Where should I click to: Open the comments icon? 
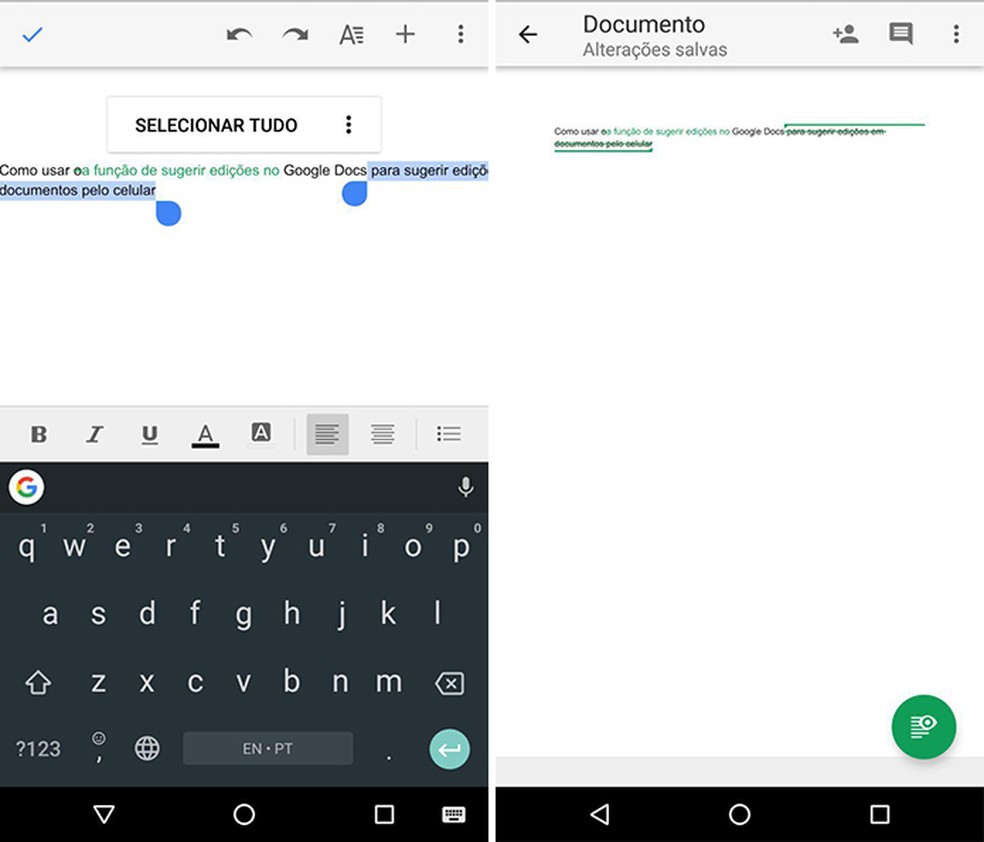point(899,33)
